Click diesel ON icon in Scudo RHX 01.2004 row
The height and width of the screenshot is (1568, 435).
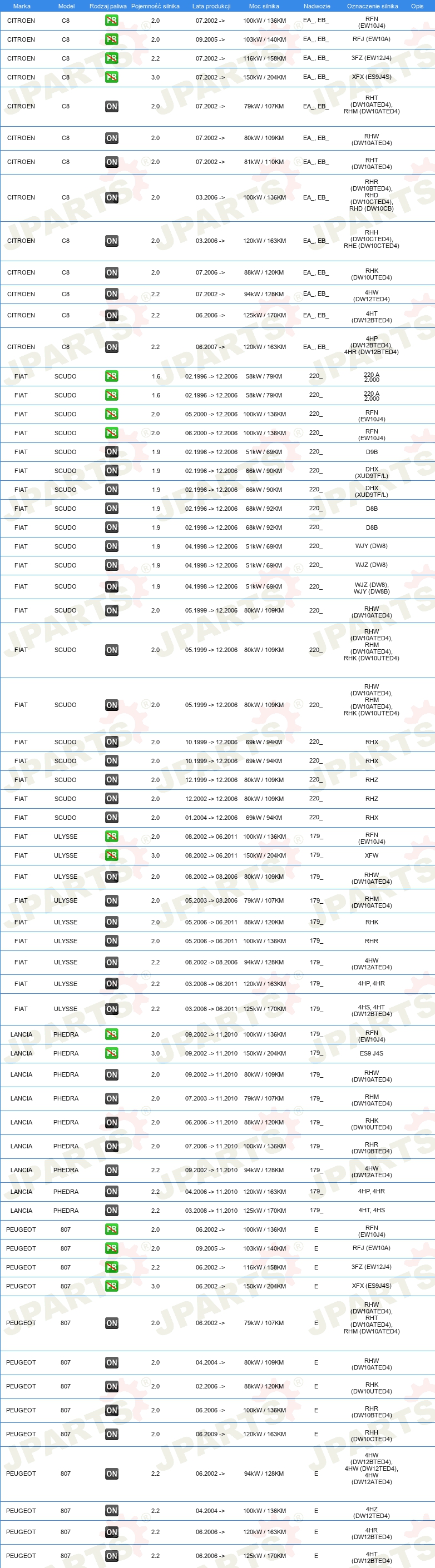tap(111, 818)
